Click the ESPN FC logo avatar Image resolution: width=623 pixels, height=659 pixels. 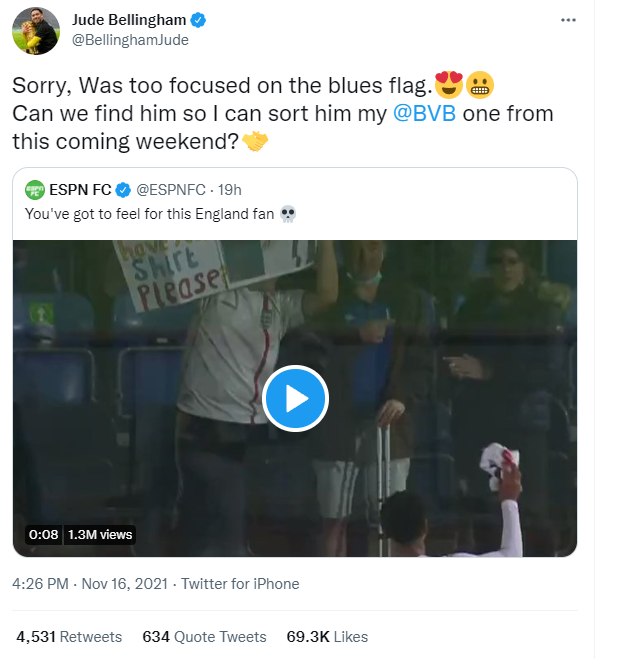point(35,190)
